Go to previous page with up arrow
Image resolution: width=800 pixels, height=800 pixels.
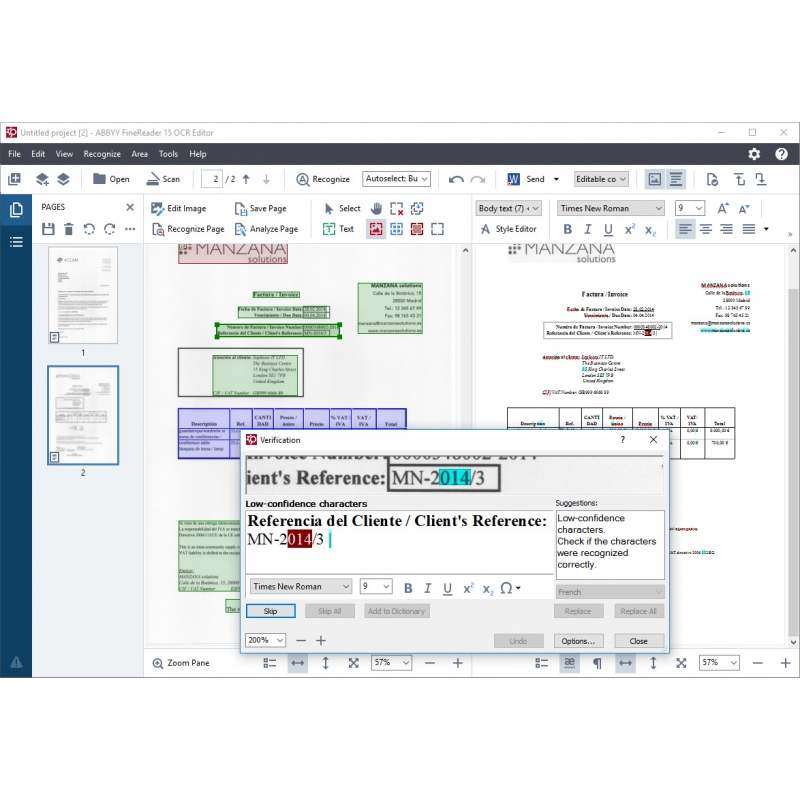click(246, 179)
